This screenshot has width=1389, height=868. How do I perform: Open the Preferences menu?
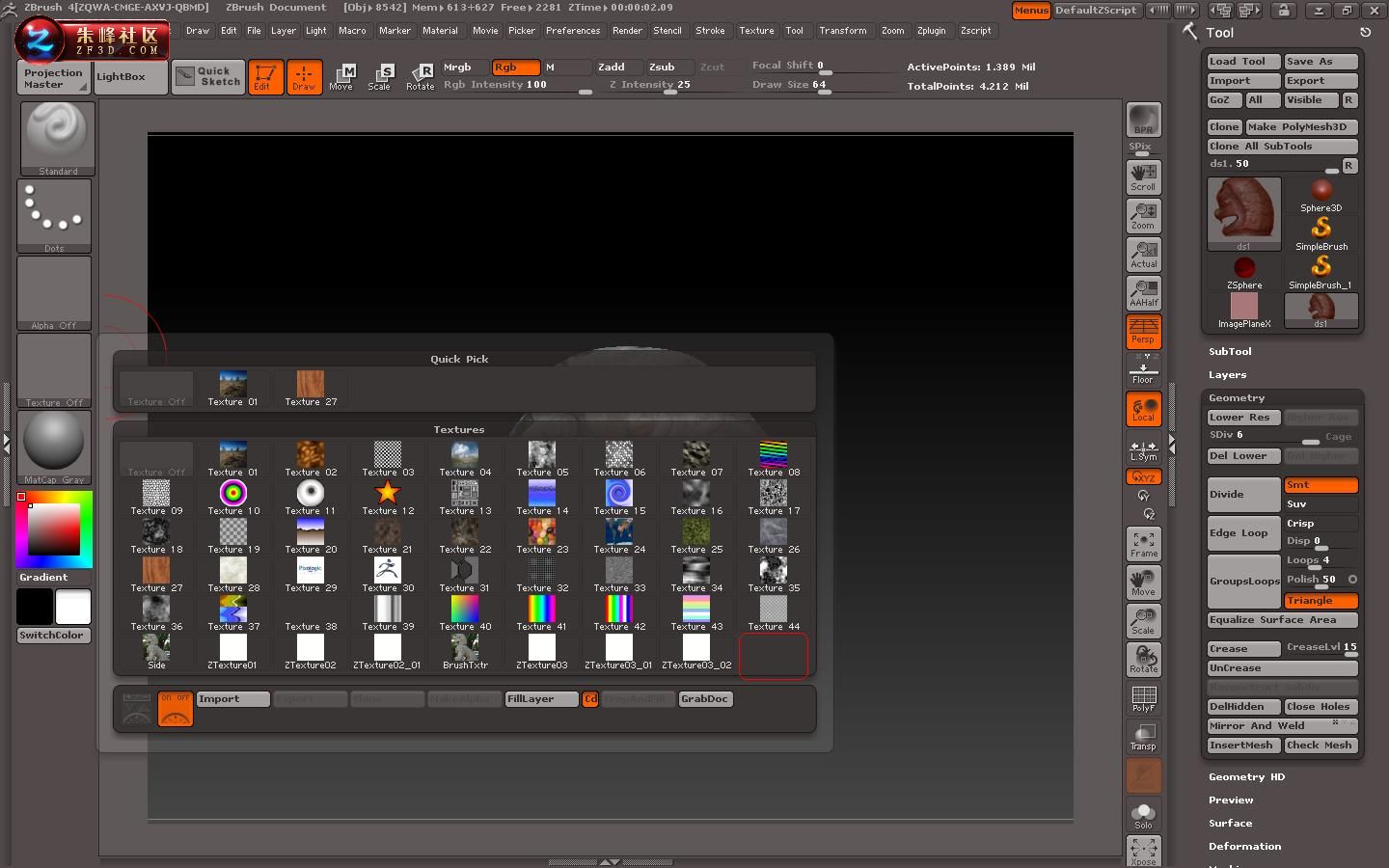(573, 31)
